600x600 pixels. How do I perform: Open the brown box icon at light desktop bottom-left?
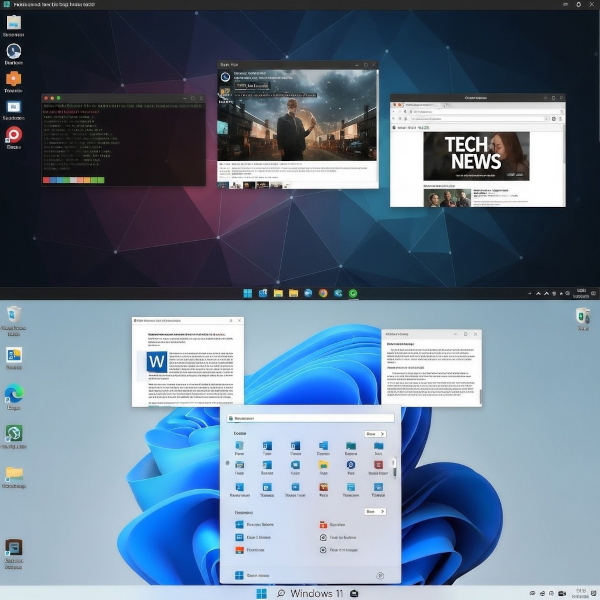[14, 548]
